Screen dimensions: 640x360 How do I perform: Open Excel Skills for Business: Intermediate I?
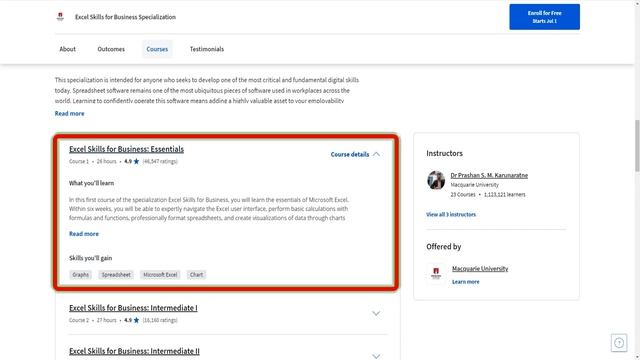click(x=133, y=308)
